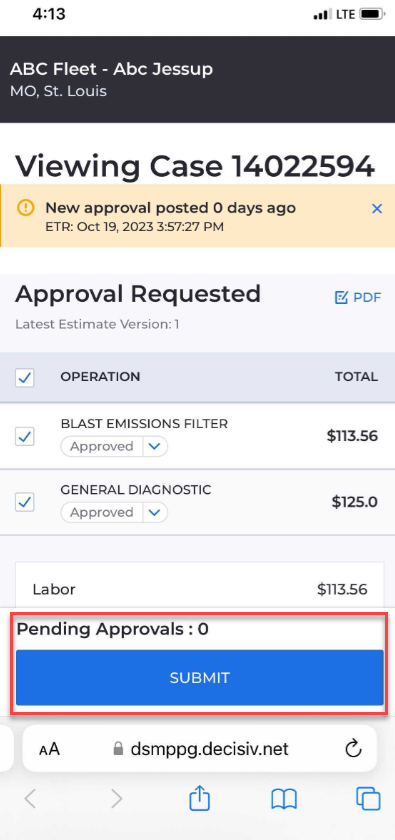Open the AA reader text options
This screenshot has width=395, height=840.
[x=49, y=749]
